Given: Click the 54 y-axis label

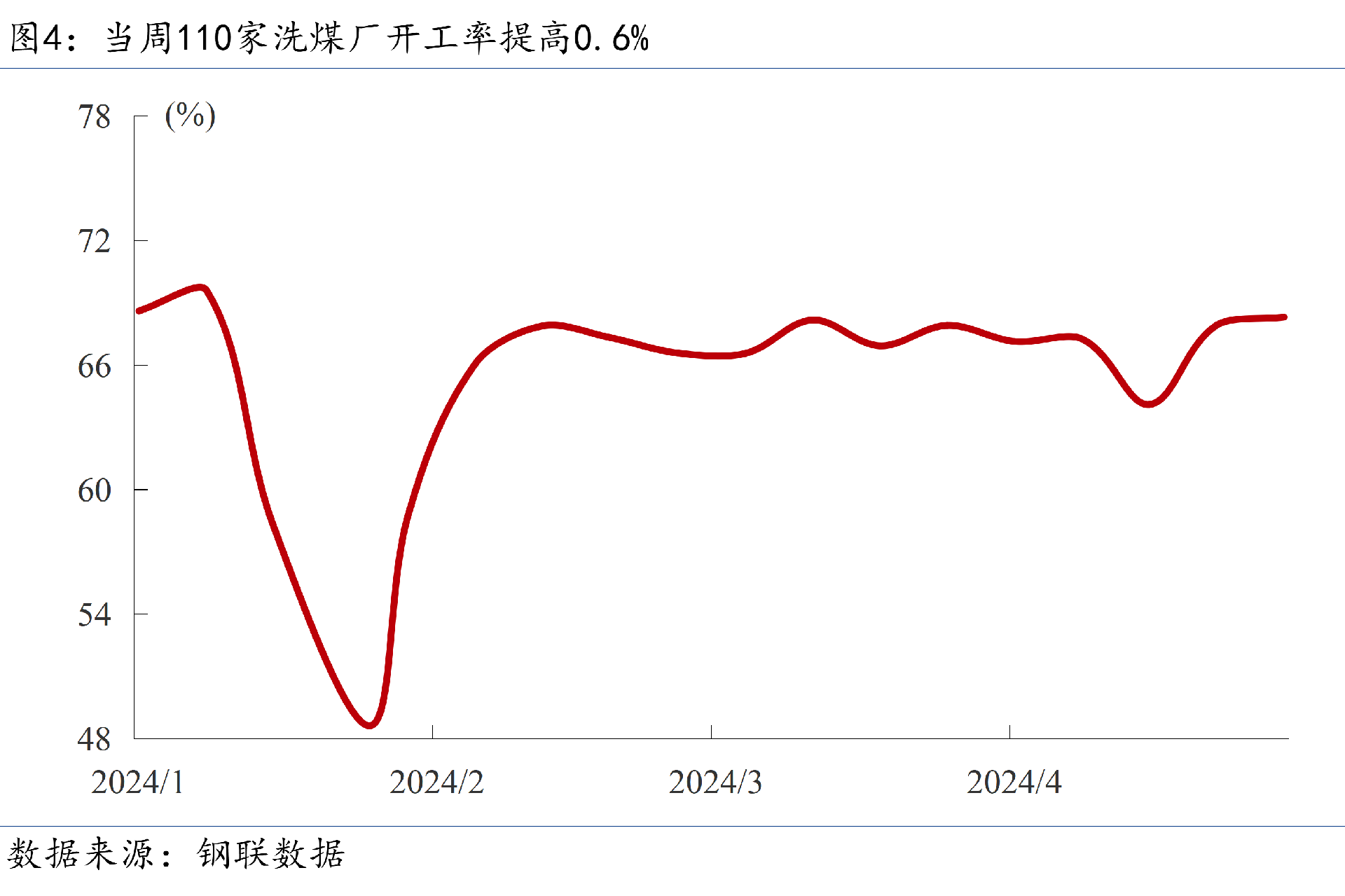Looking at the screenshot, I should tap(94, 615).
